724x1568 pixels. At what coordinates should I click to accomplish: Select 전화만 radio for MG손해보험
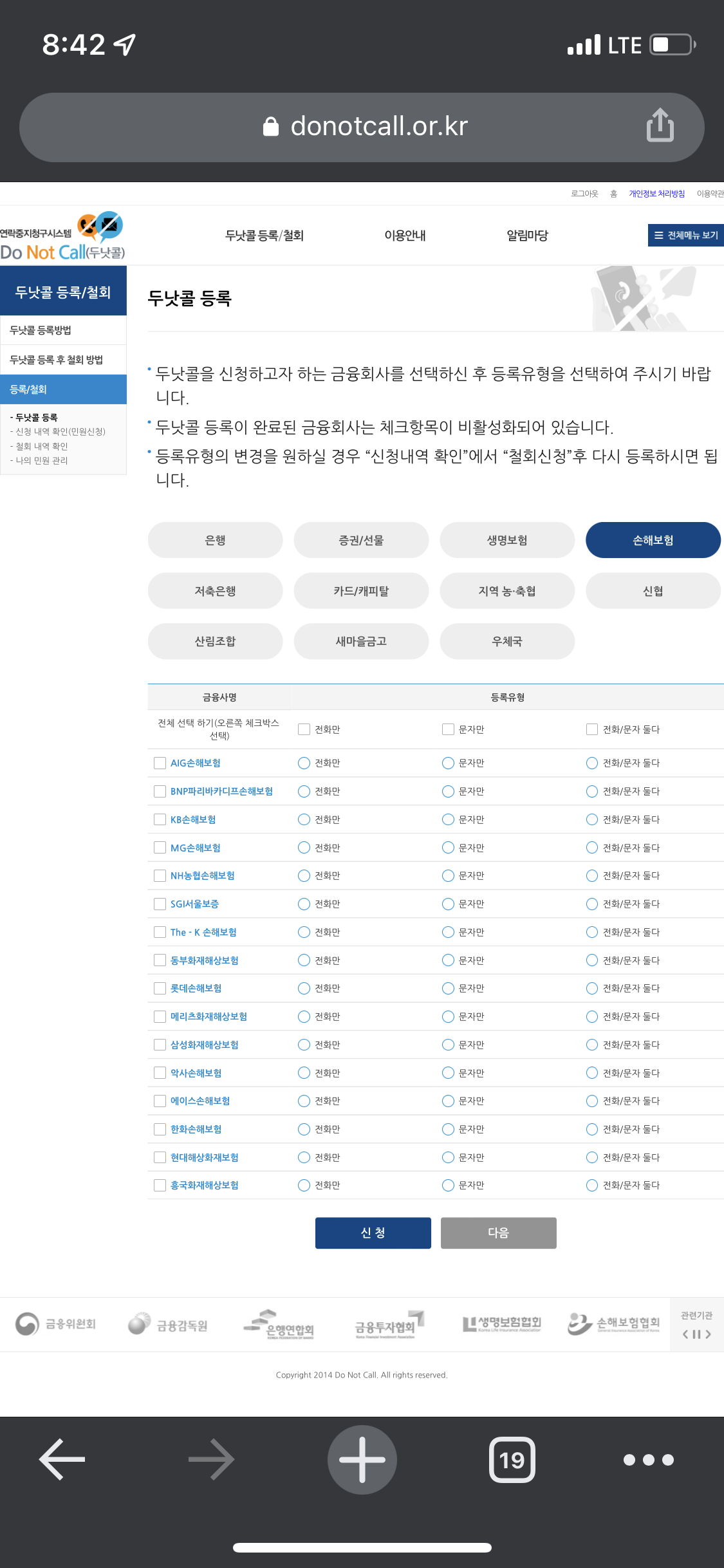tap(304, 848)
